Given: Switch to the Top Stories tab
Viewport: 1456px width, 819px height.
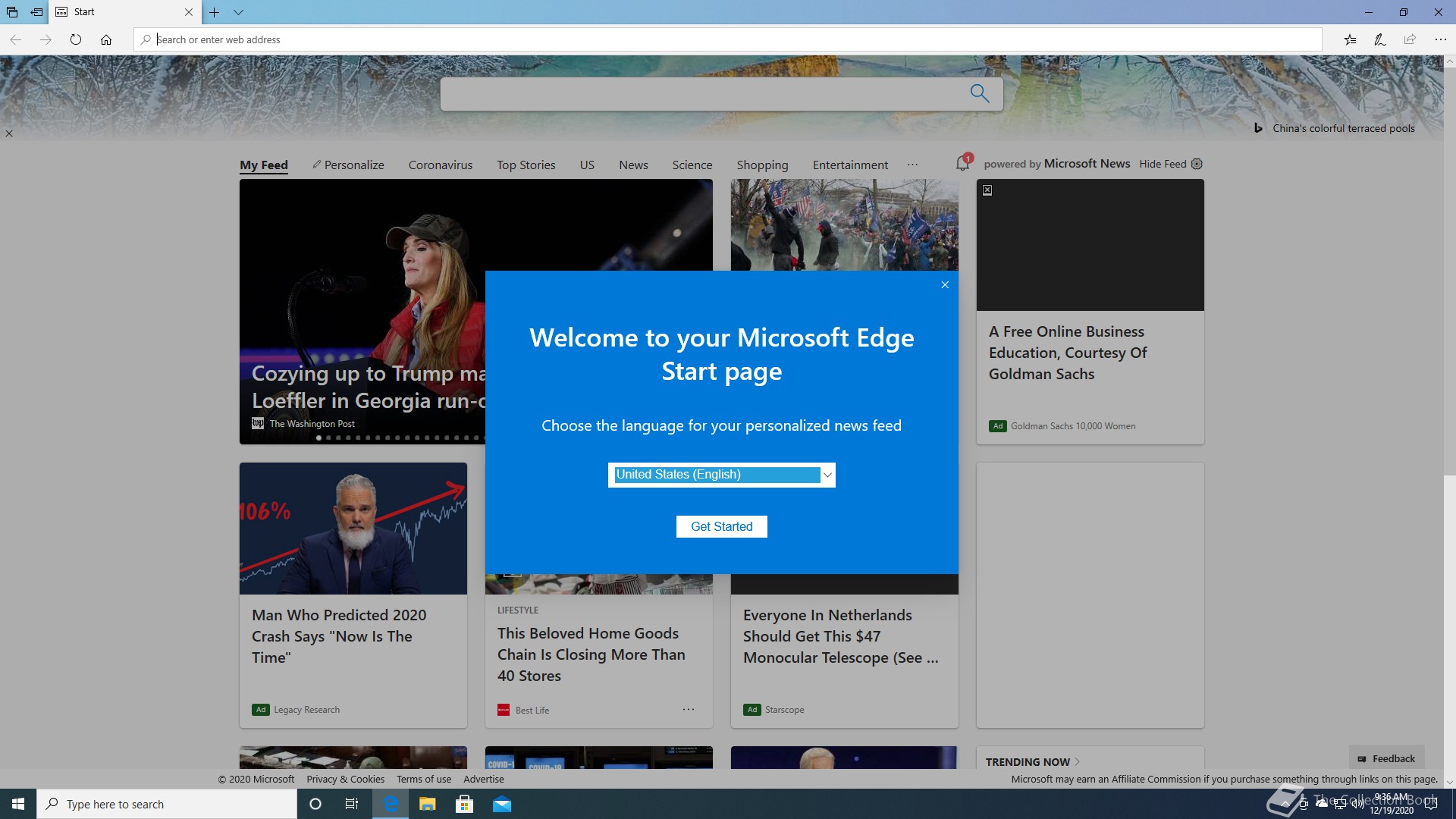Looking at the screenshot, I should point(526,165).
